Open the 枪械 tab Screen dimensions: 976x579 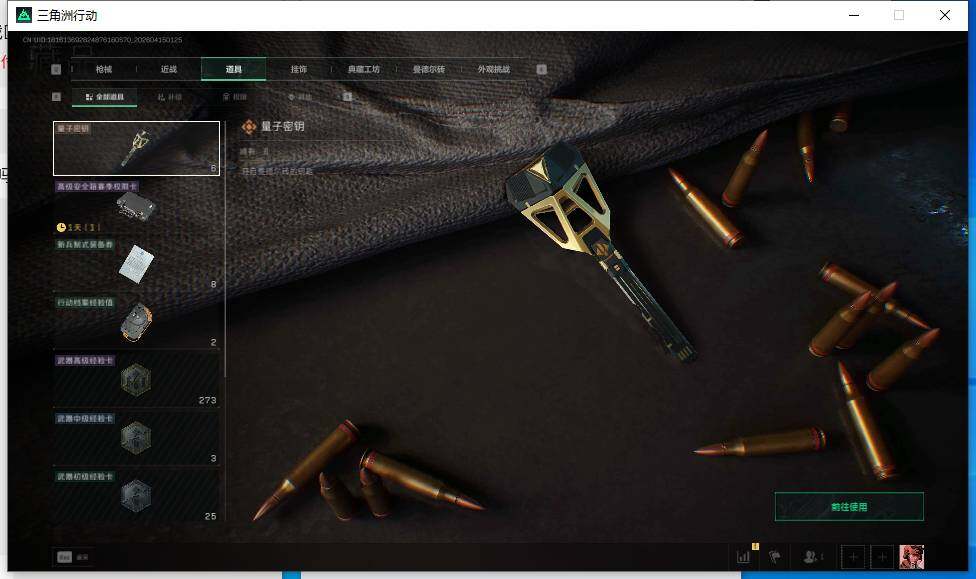pyautogui.click(x=104, y=69)
